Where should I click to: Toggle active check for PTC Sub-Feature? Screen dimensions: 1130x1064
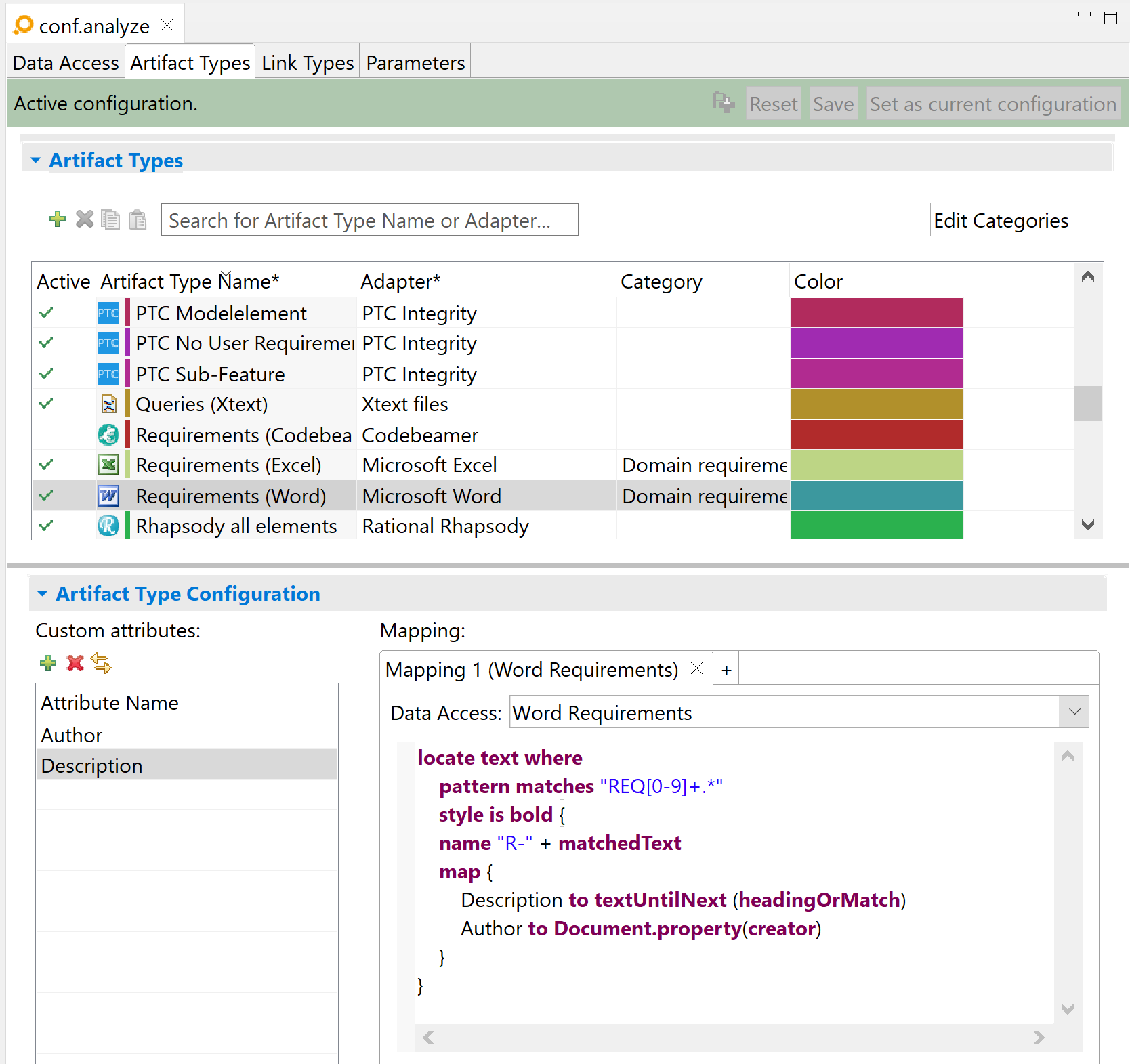46,374
